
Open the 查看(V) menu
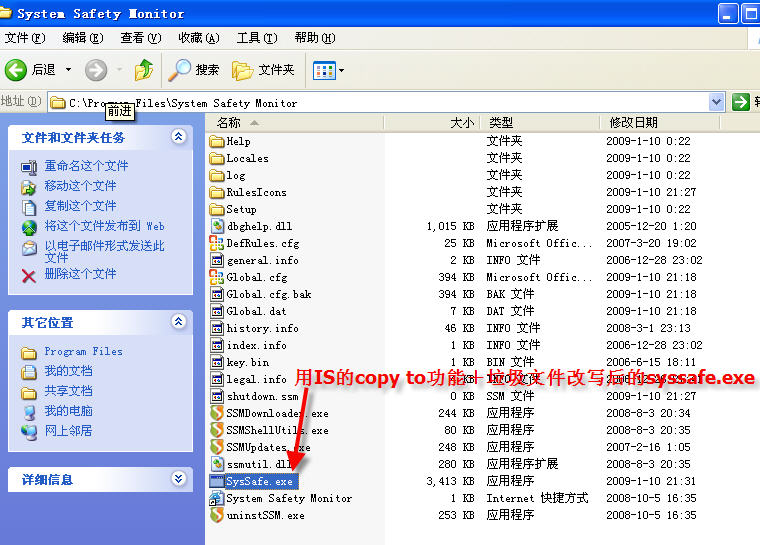pos(141,38)
